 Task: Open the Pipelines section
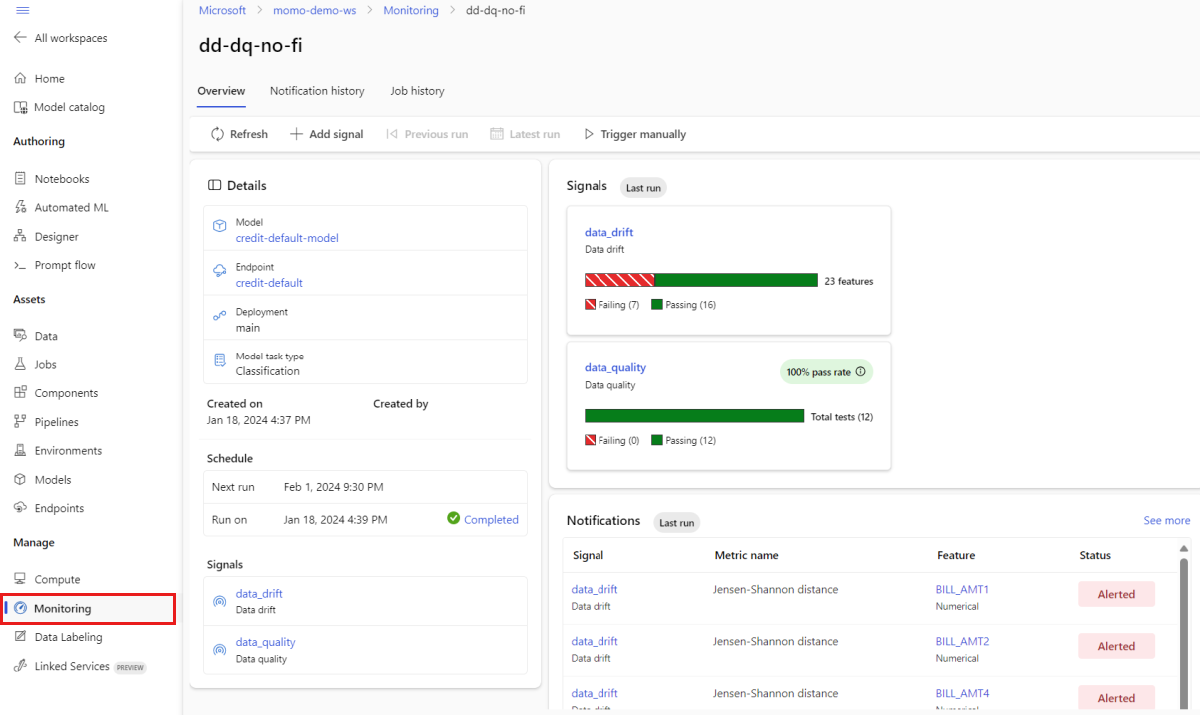coord(55,421)
